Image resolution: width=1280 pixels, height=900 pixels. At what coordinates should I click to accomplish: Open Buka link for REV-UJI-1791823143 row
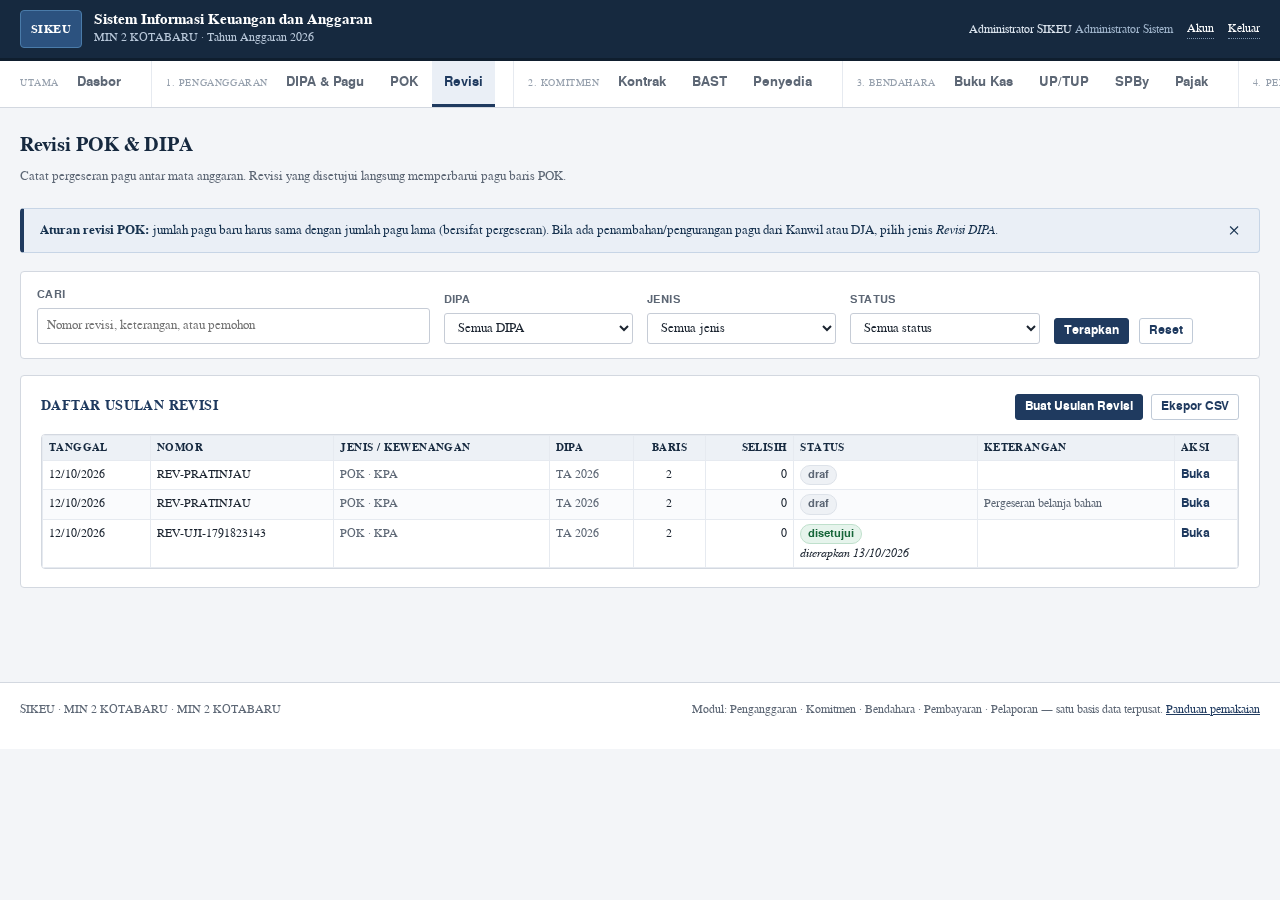pyautogui.click(x=1195, y=533)
